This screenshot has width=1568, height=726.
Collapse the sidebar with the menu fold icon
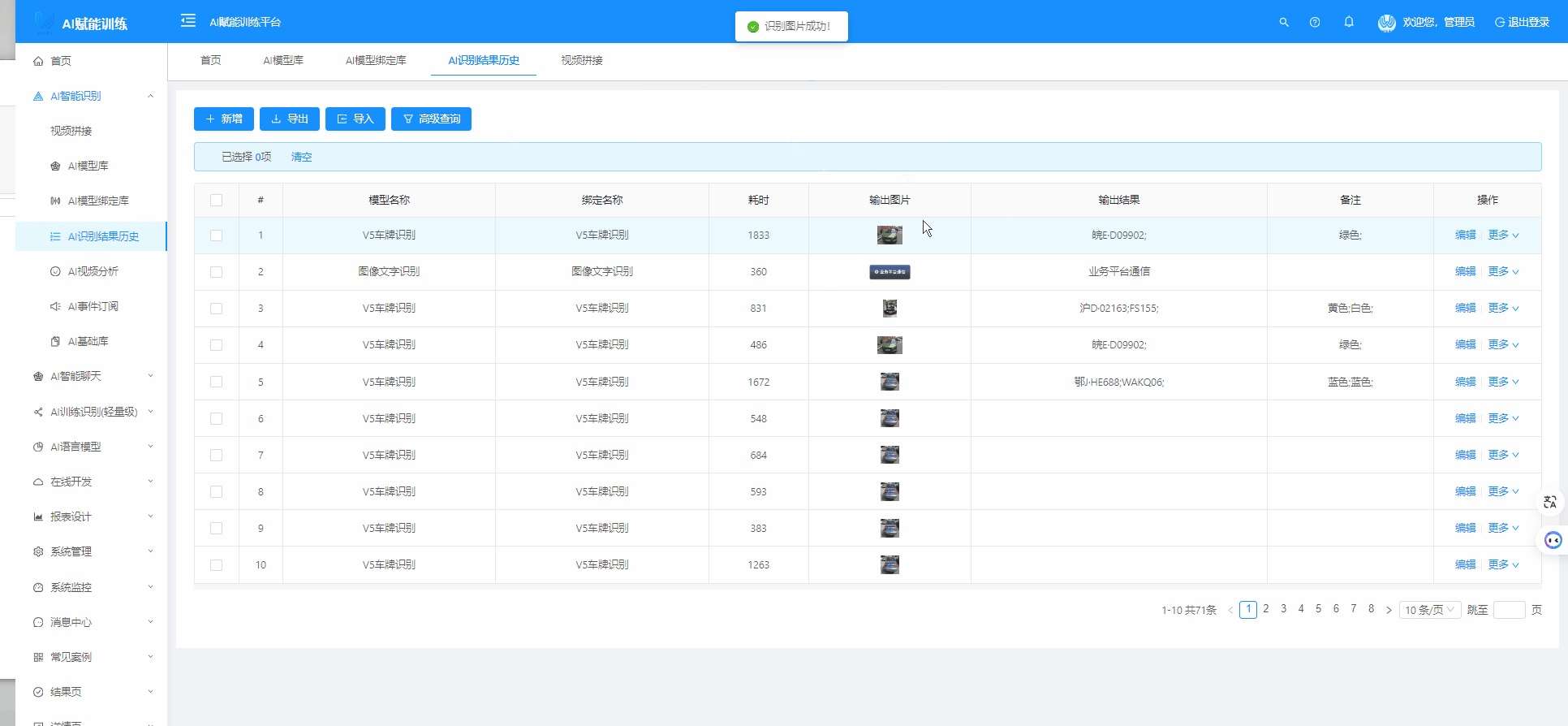click(x=188, y=21)
